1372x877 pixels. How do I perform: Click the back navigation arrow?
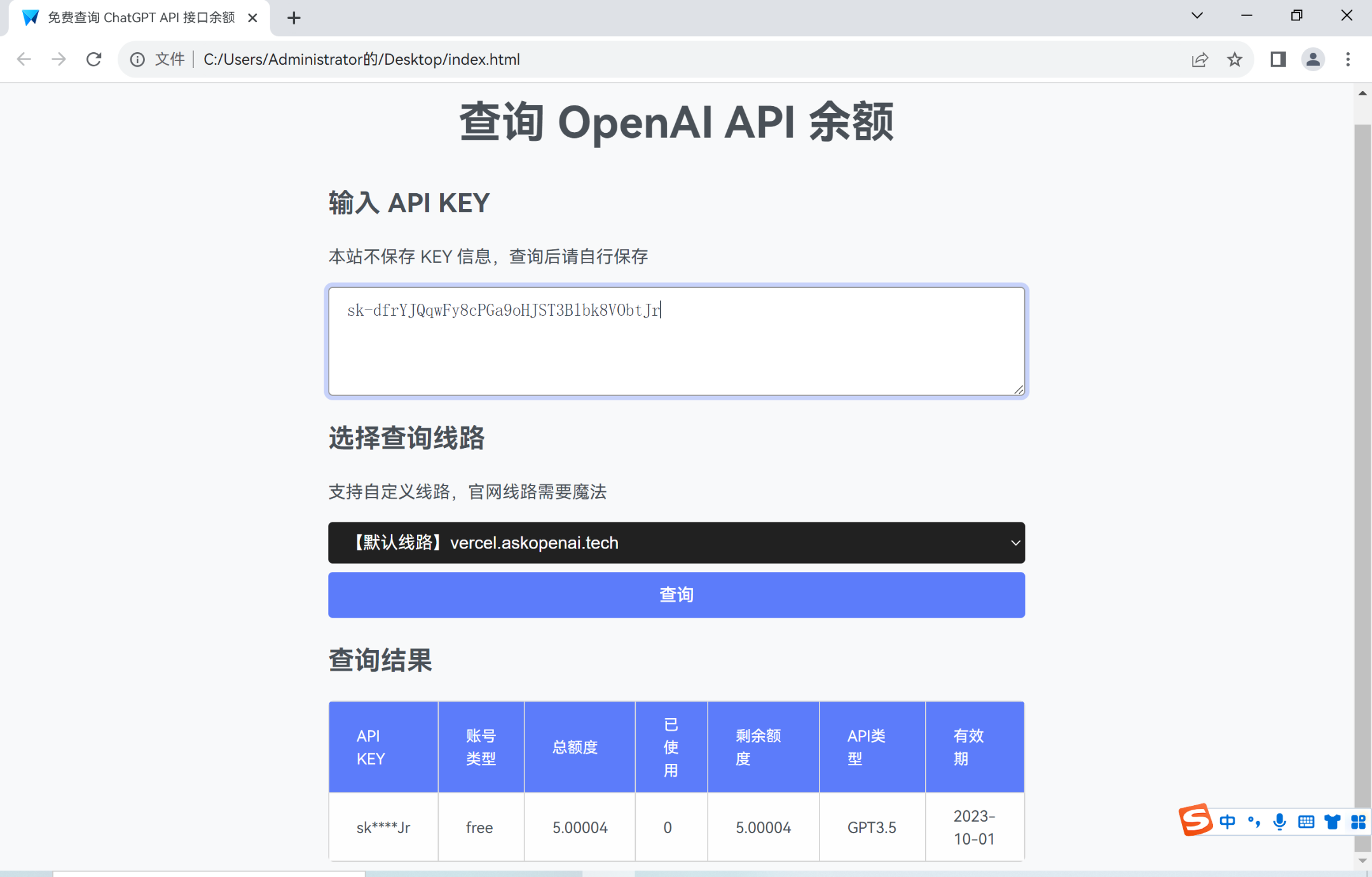pos(24,59)
